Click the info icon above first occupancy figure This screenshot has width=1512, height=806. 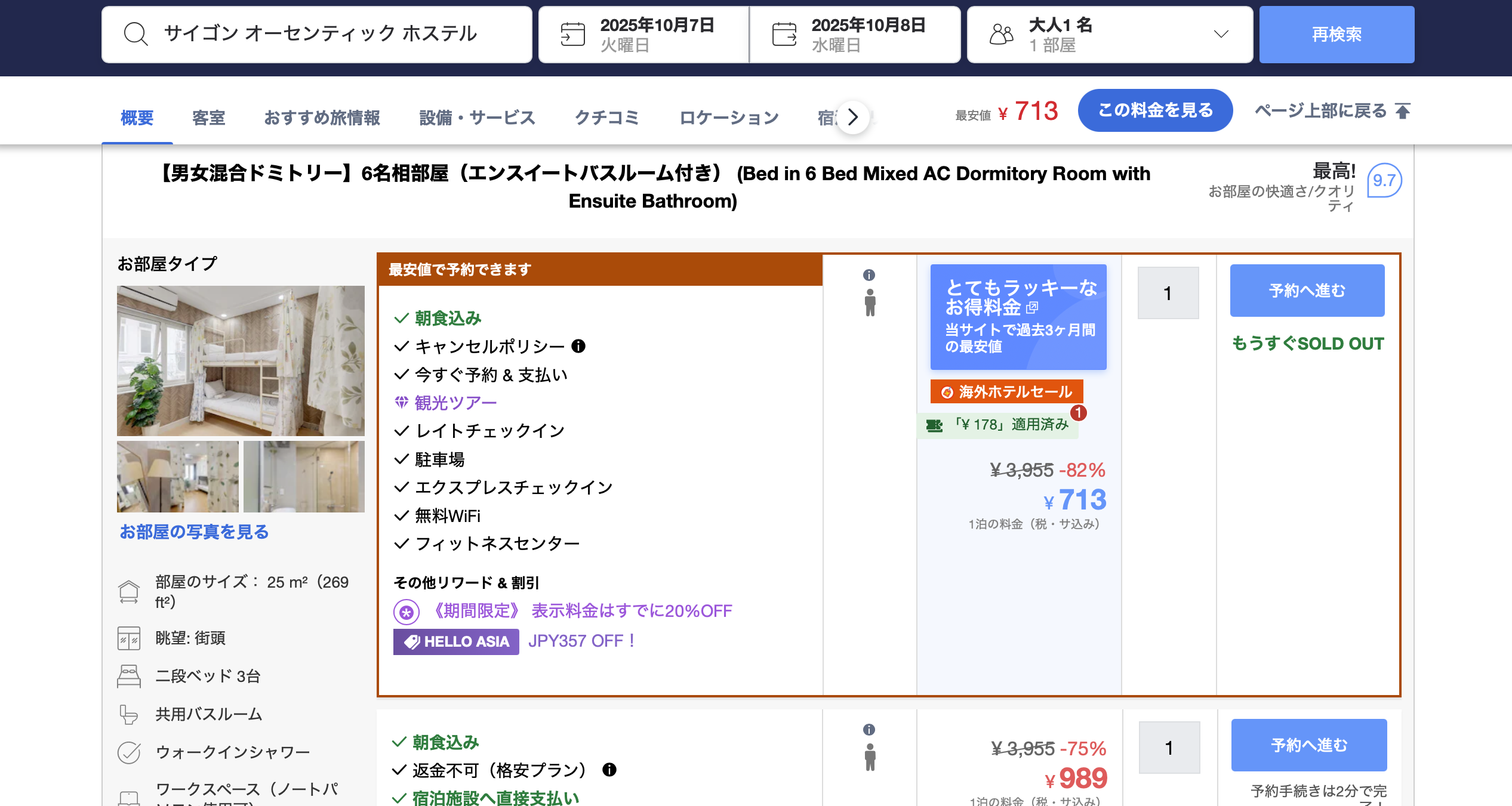869,275
